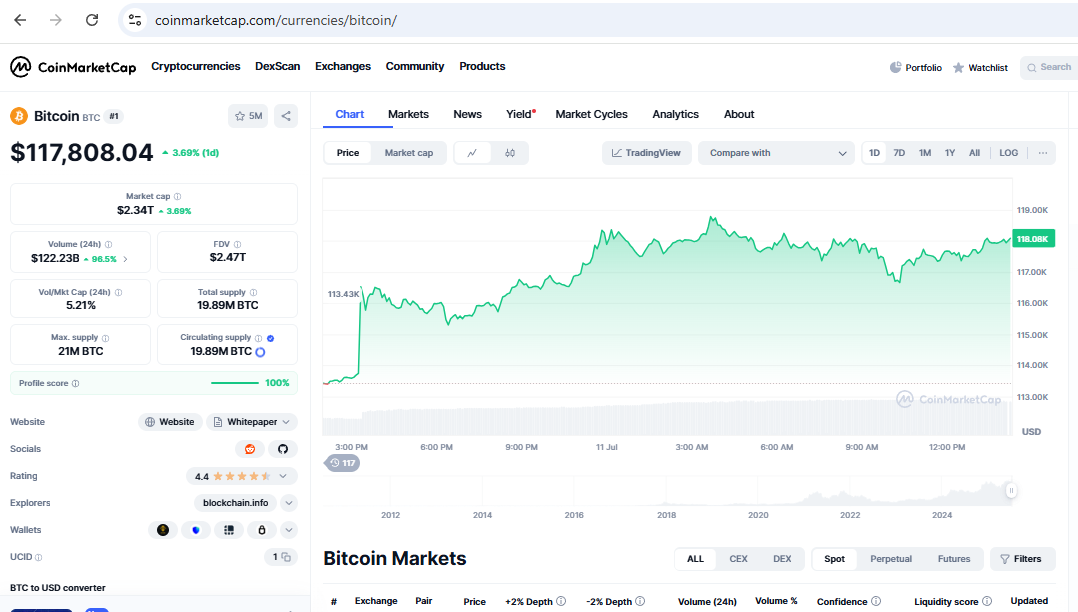Open the TradingView chart button
Image resolution: width=1078 pixels, height=612 pixels.
coord(646,153)
